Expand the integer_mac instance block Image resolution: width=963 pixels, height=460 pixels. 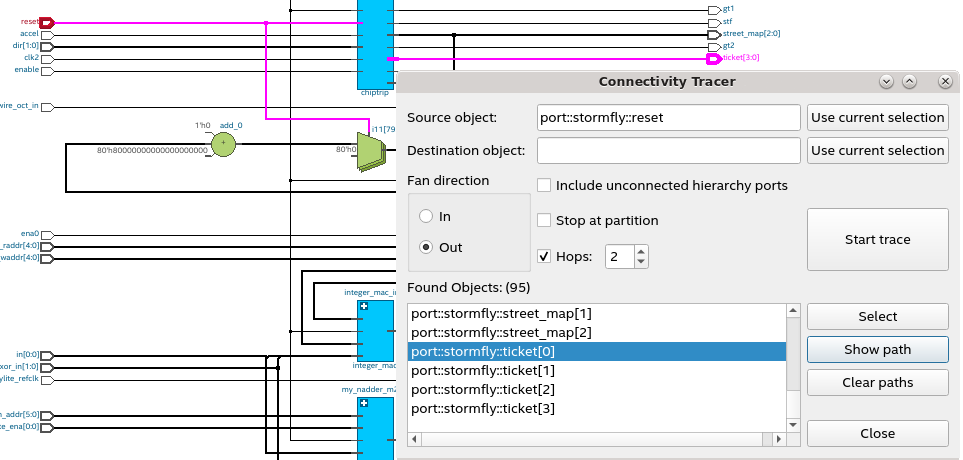(x=364, y=306)
